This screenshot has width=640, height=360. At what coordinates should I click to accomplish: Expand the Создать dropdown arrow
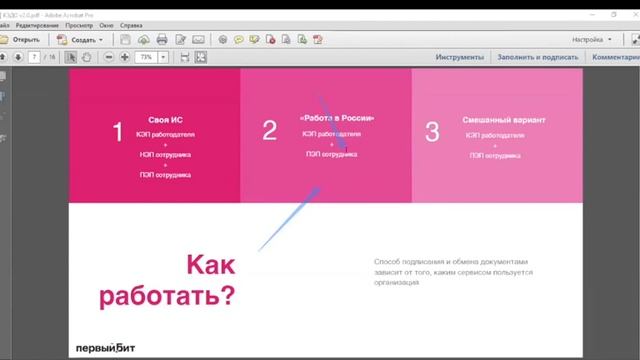click(x=101, y=40)
